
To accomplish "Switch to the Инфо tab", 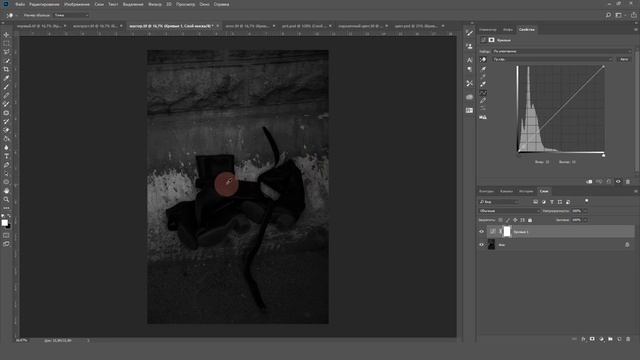I will pos(508,30).
